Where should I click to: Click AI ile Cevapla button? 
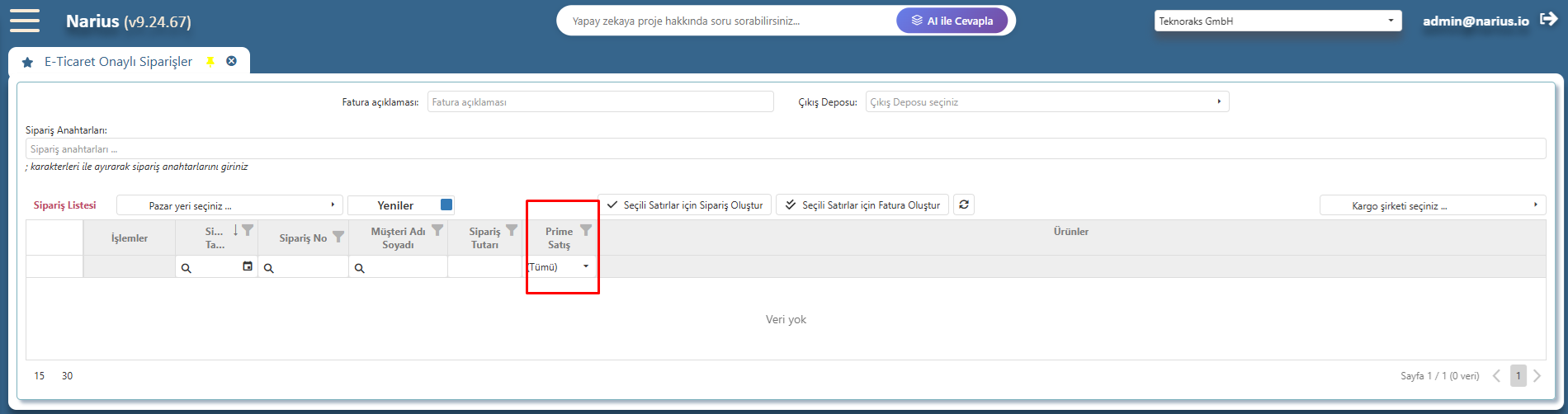pos(952,21)
